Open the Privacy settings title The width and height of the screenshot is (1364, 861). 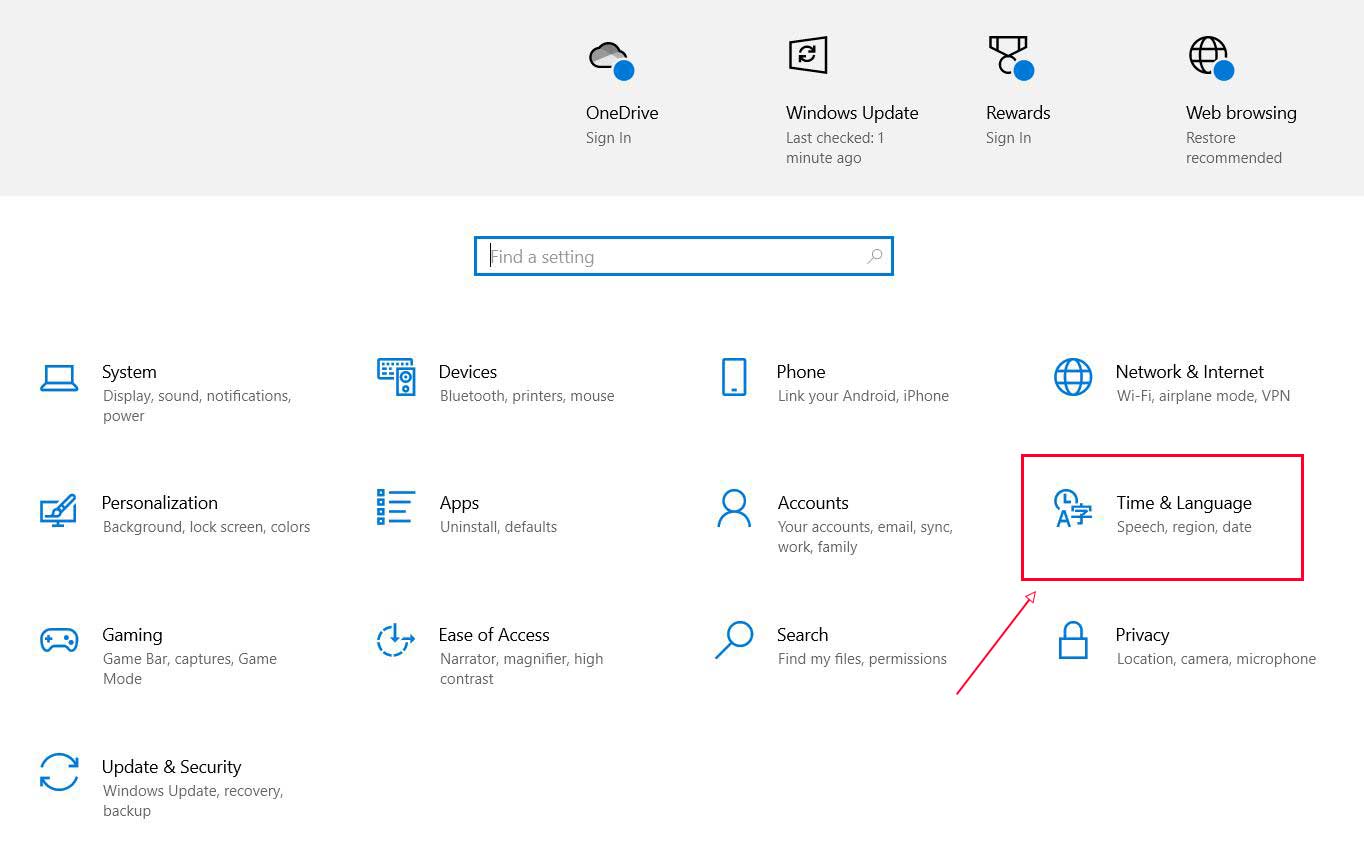pos(1142,635)
